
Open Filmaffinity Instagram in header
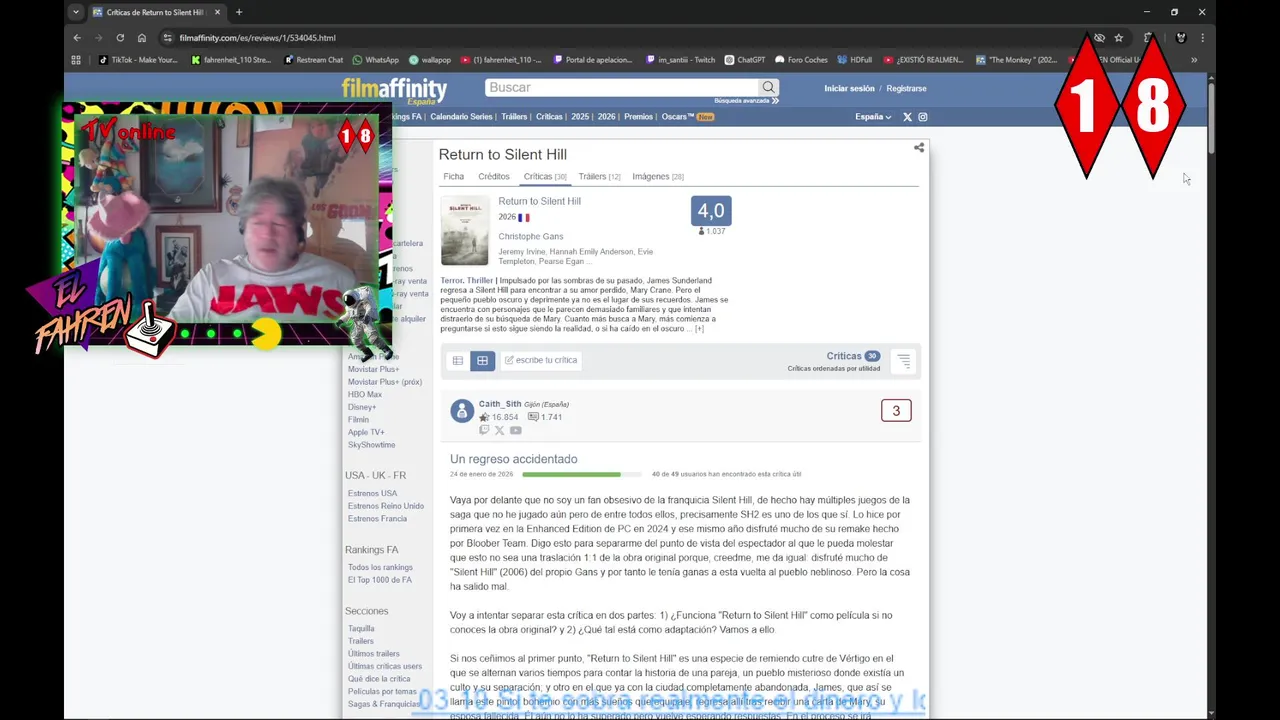(x=923, y=117)
